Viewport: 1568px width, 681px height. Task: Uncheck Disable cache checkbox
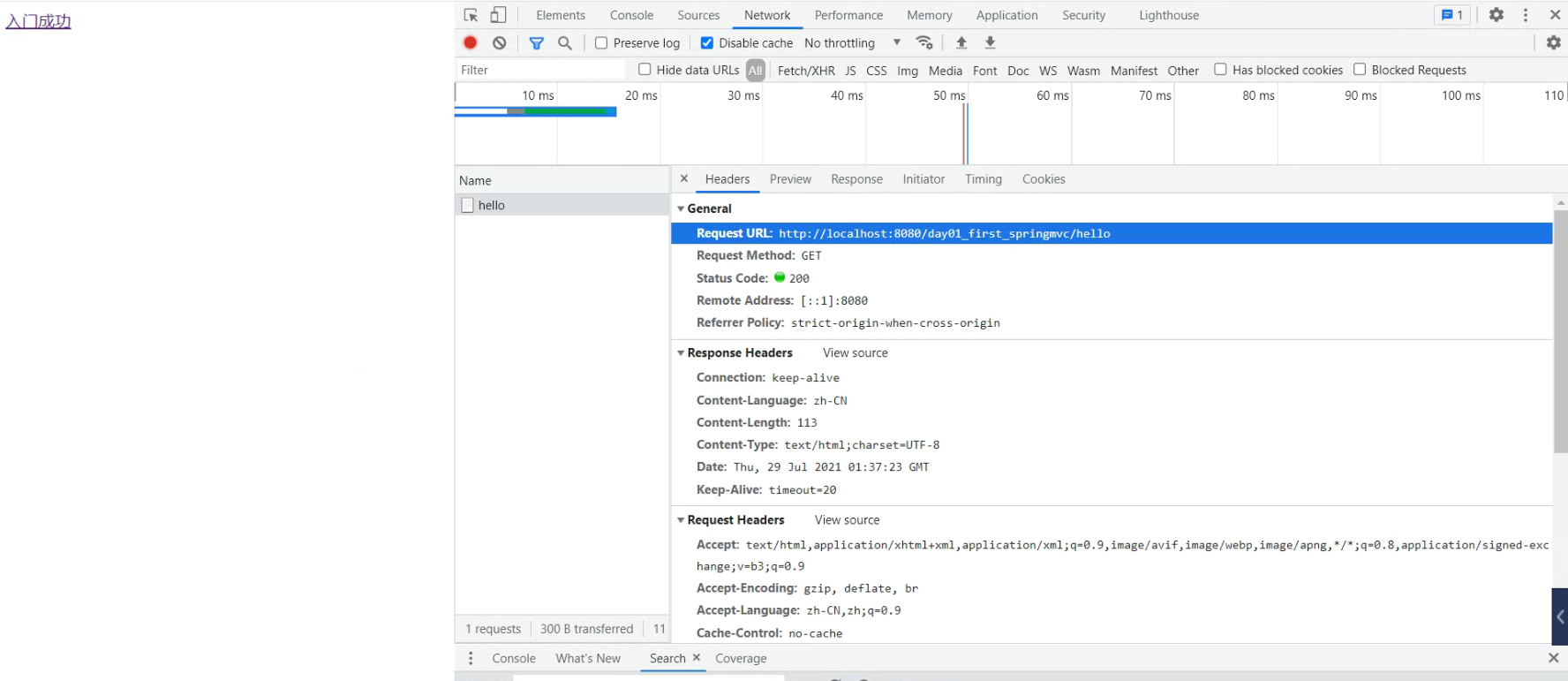click(x=707, y=42)
